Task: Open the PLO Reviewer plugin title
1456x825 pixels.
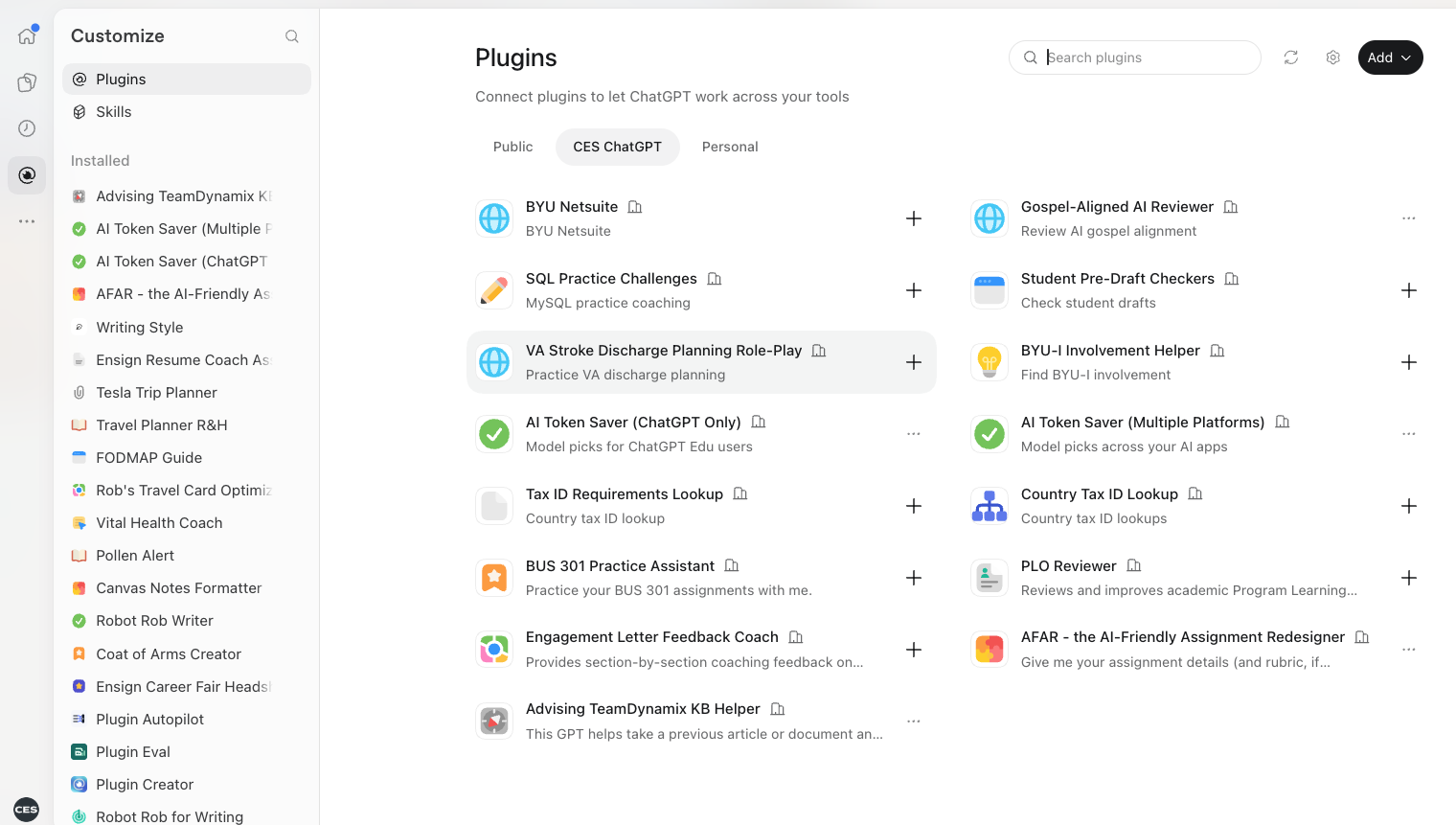Action: pos(1069,566)
